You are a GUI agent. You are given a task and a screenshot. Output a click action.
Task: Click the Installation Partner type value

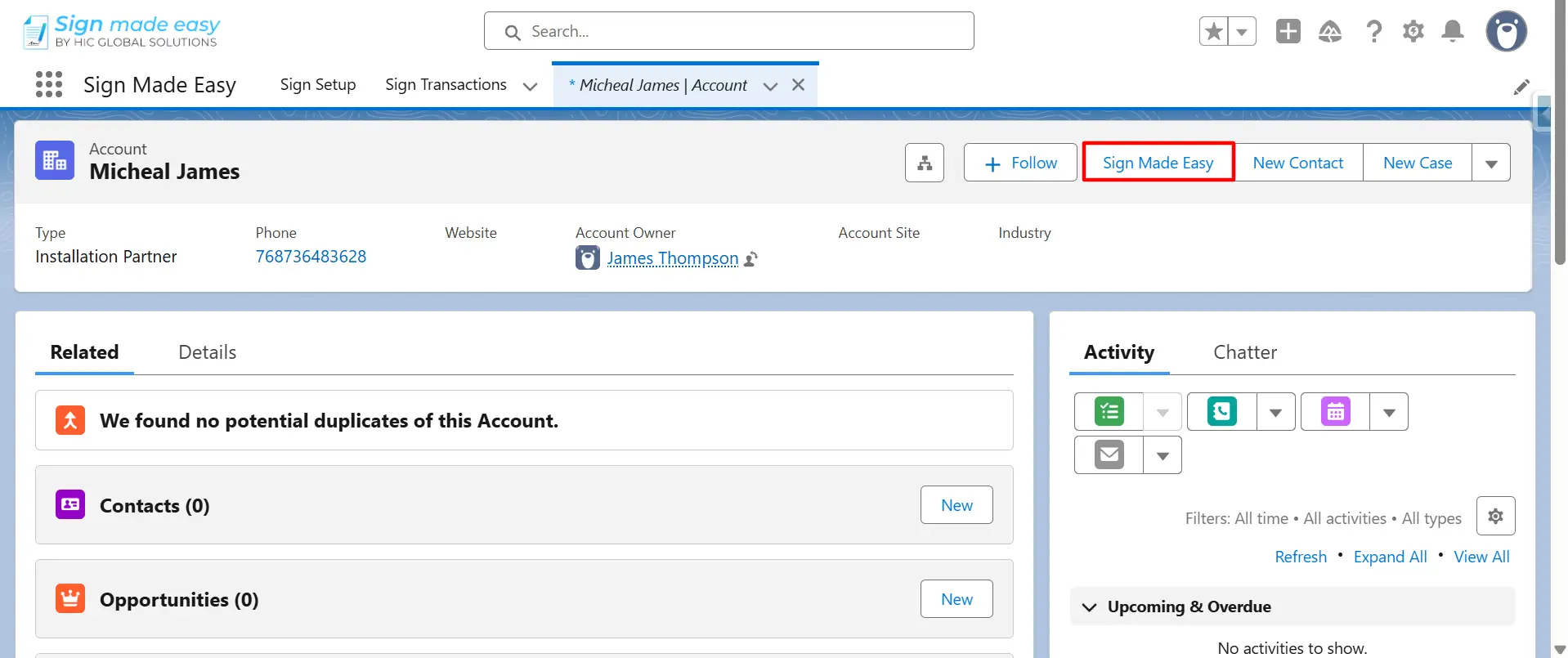(x=106, y=257)
